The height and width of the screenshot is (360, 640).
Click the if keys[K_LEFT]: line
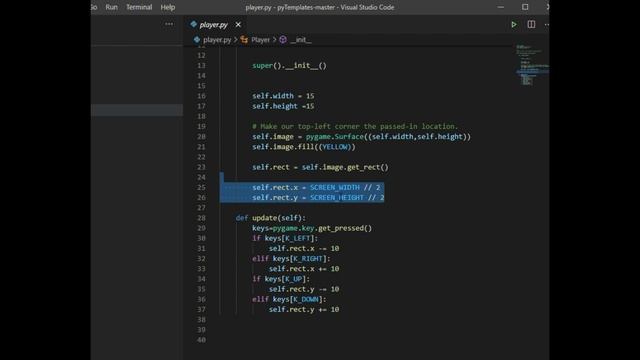[x=285, y=238]
